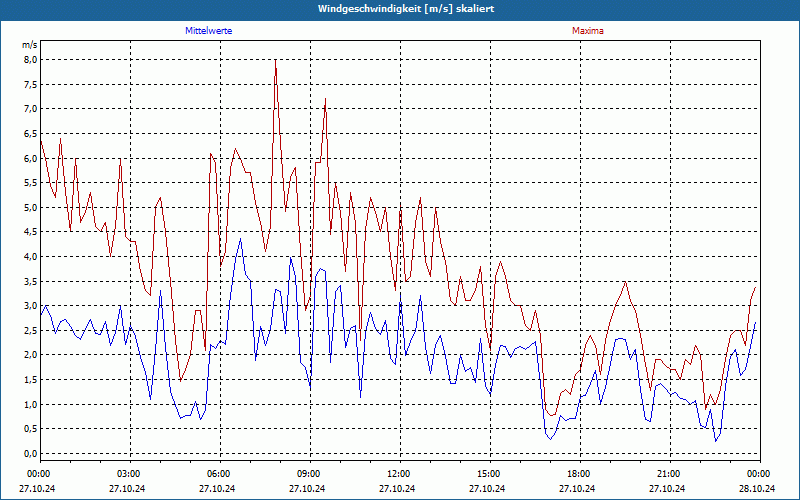Image resolution: width=800 pixels, height=500 pixels.
Task: Select the 5,5 y-axis value
Action: click(31, 183)
